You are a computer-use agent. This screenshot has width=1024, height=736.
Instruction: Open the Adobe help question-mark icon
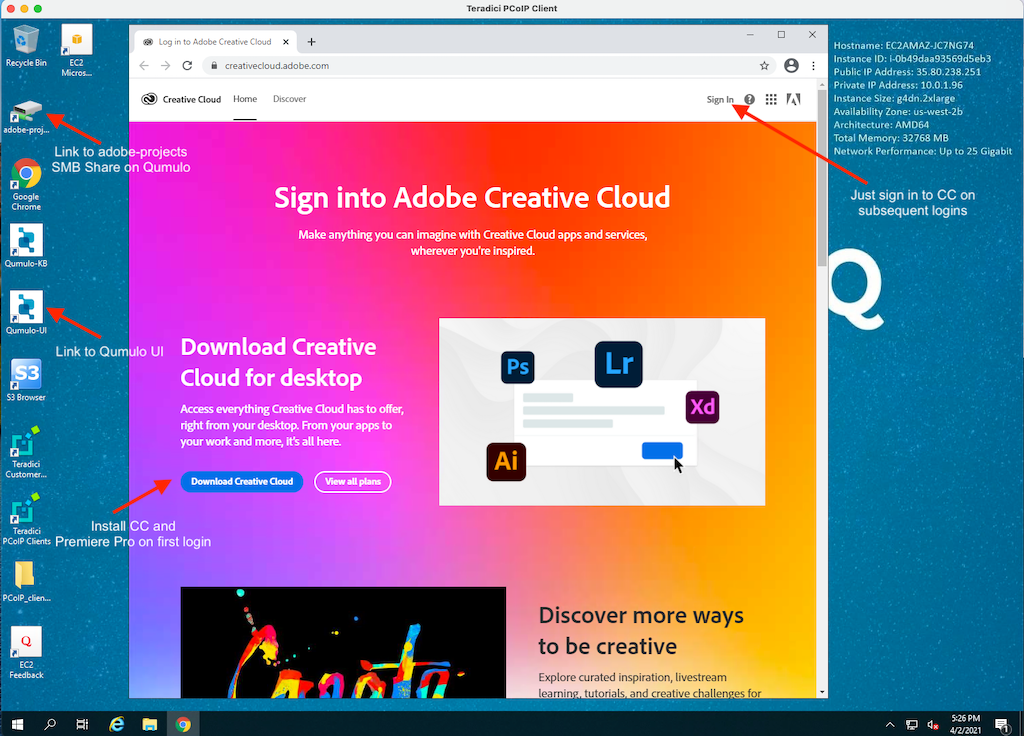(x=750, y=99)
